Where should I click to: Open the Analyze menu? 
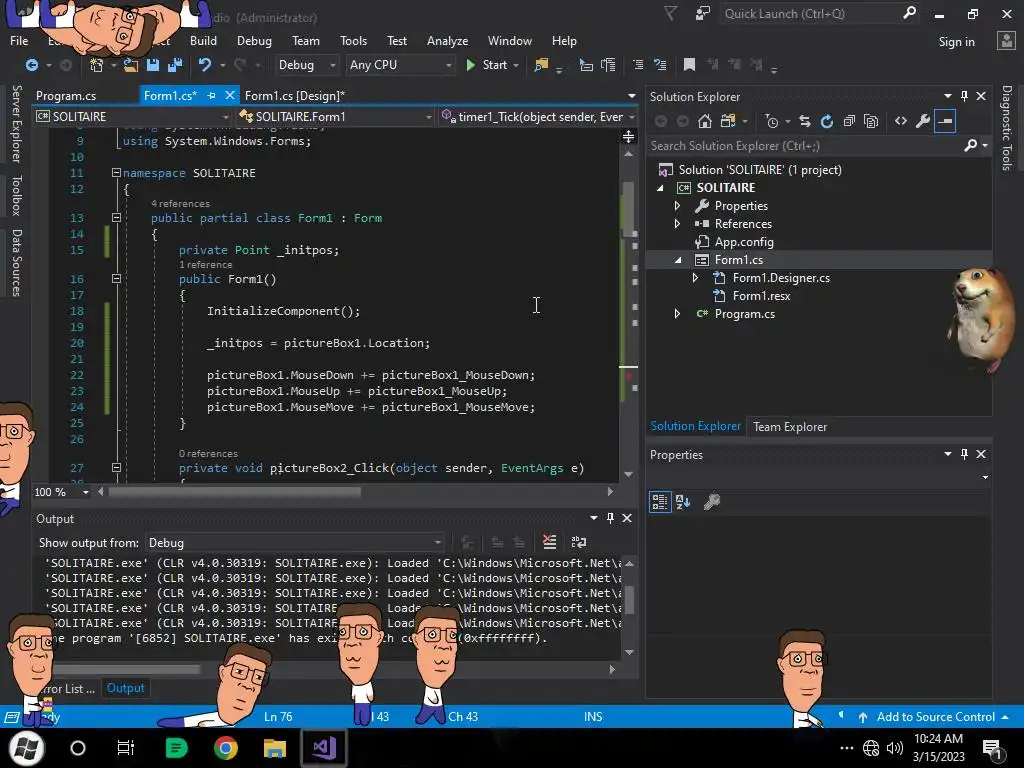[447, 40]
